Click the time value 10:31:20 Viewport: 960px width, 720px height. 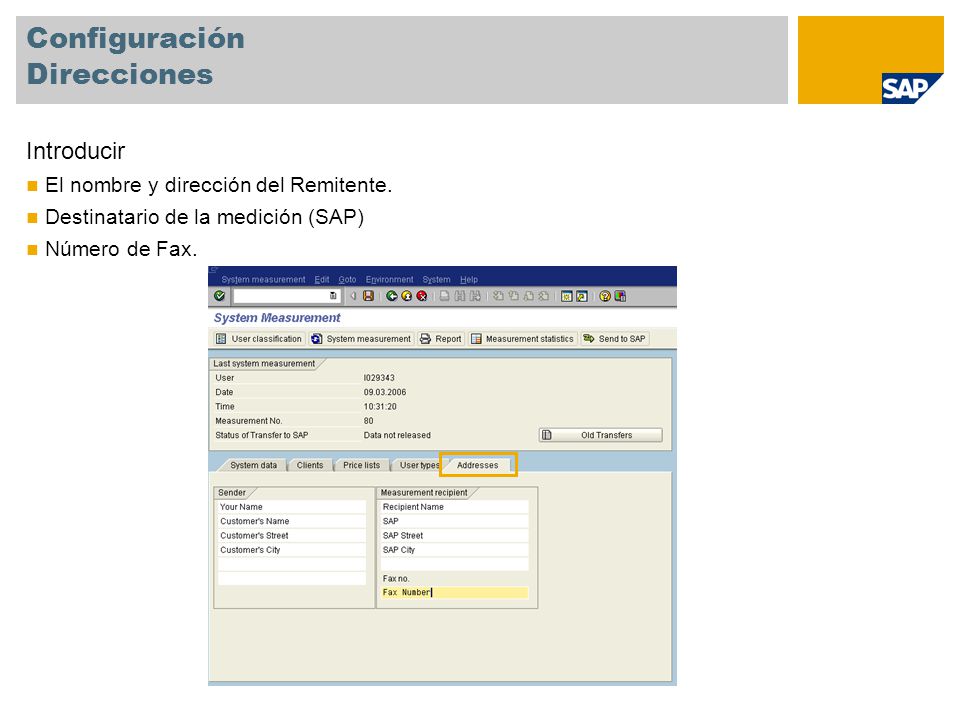[380, 407]
